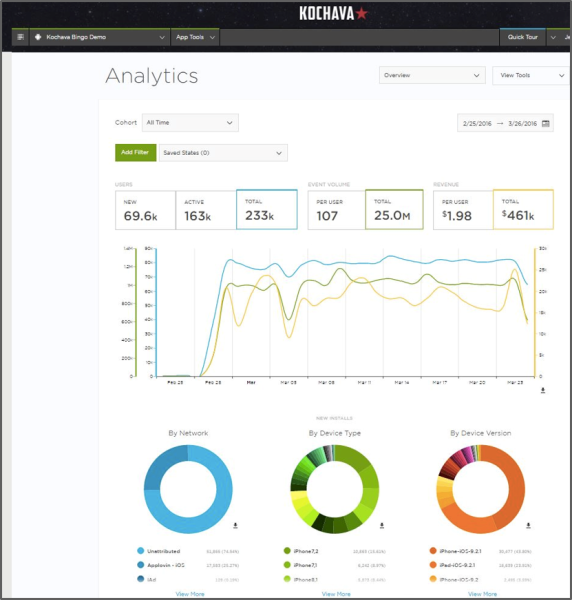Click the Applovin - iOS legend color dot
The width and height of the screenshot is (572, 600).
(x=140, y=565)
